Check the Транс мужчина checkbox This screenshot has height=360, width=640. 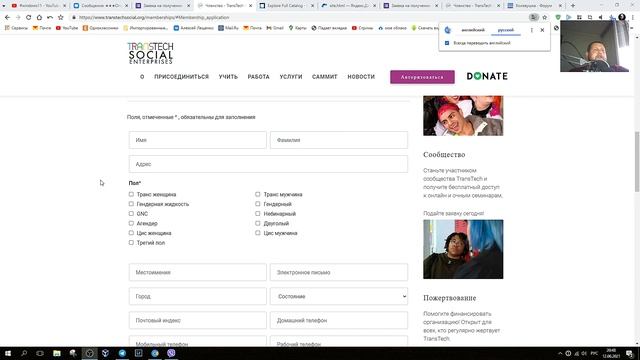point(258,194)
